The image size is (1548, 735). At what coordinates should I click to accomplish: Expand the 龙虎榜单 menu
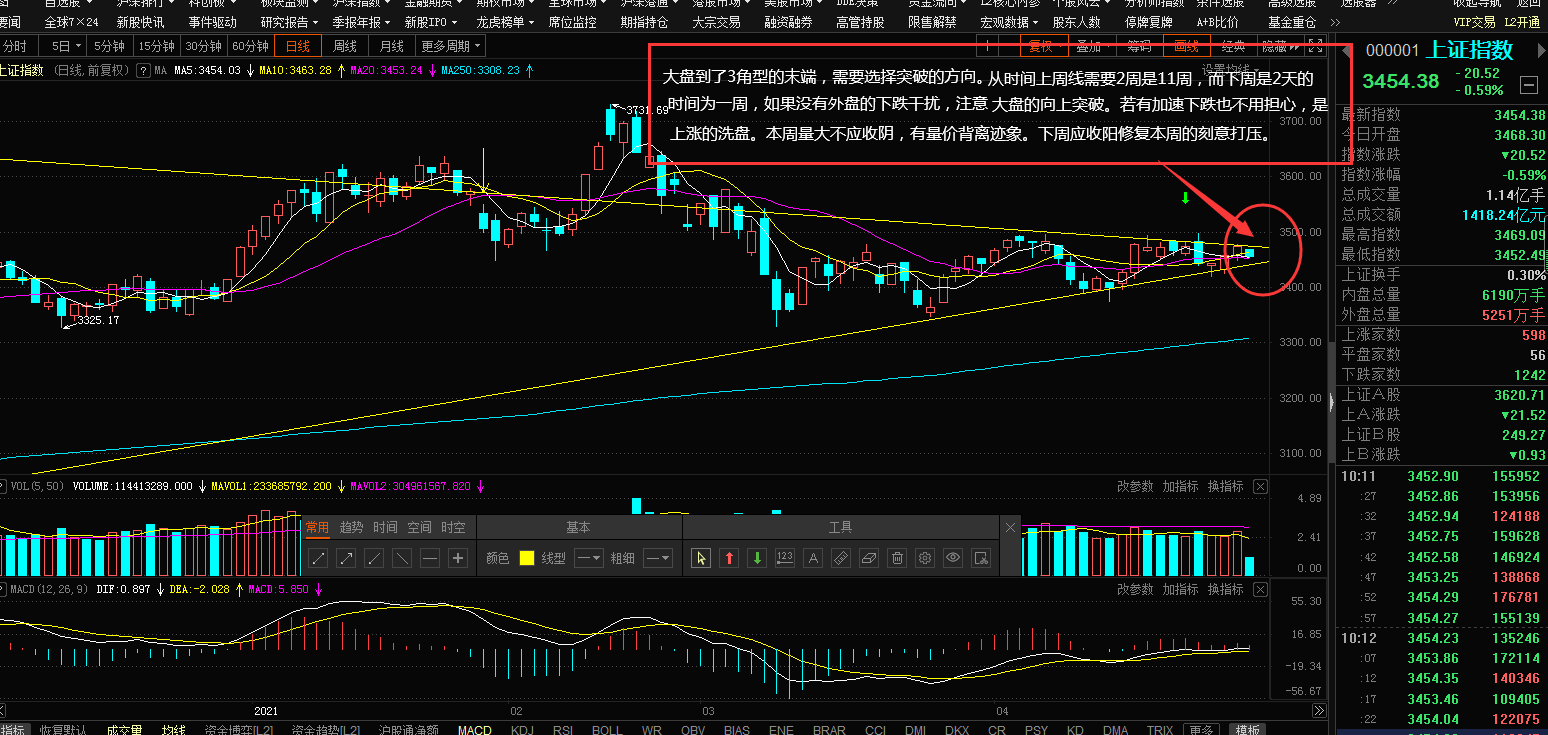[x=505, y=21]
